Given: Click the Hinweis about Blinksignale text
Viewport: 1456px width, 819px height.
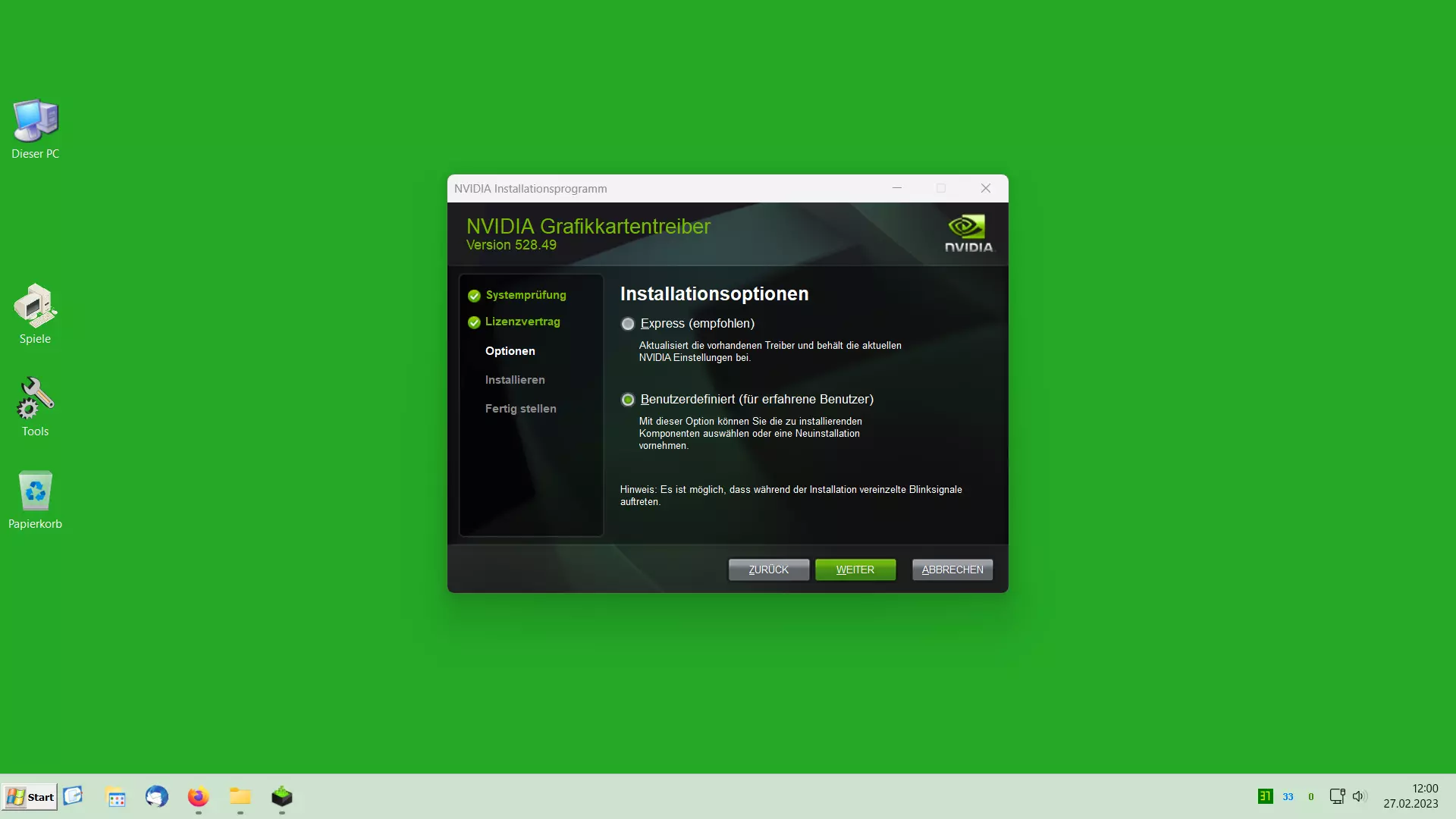Looking at the screenshot, I should click(x=791, y=495).
